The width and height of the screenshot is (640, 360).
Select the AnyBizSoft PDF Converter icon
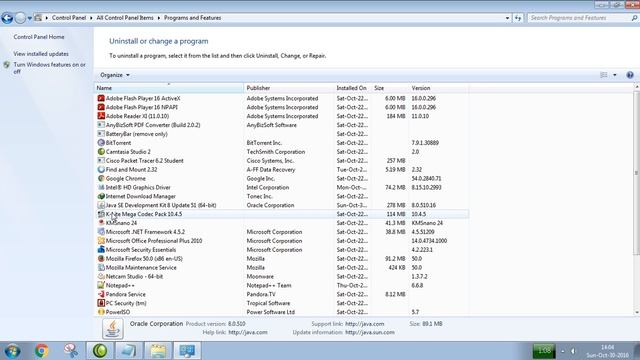[x=101, y=125]
